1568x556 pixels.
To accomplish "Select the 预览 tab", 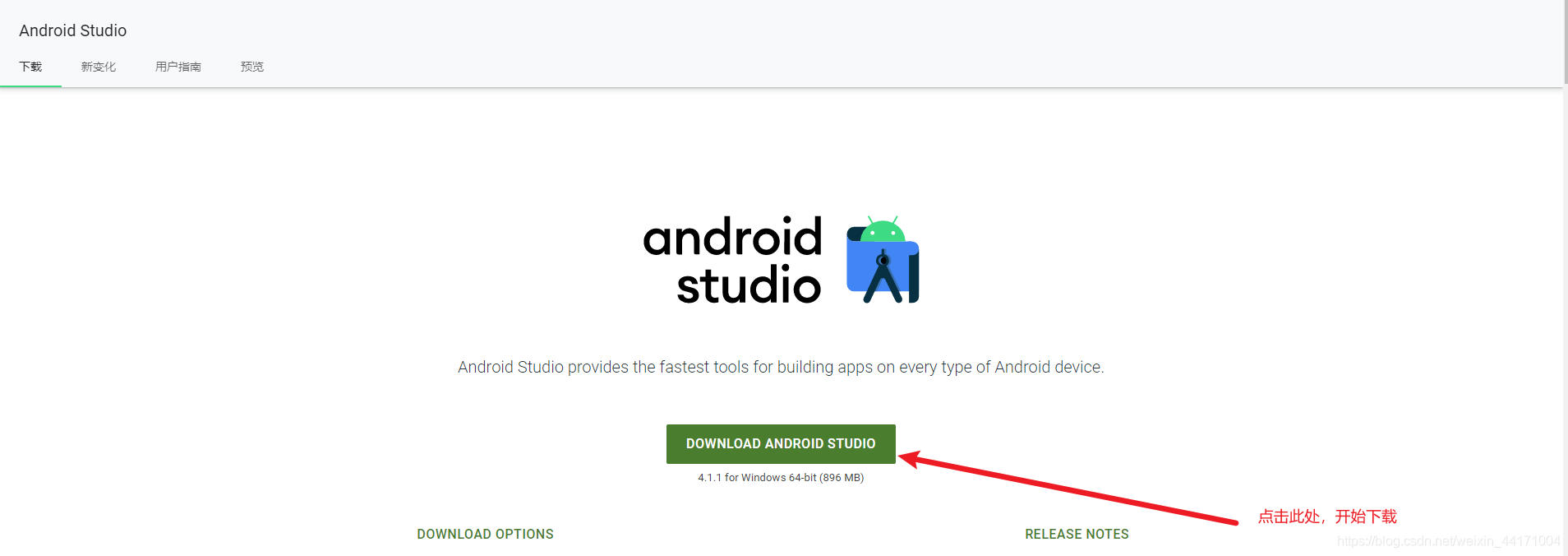I will [252, 67].
